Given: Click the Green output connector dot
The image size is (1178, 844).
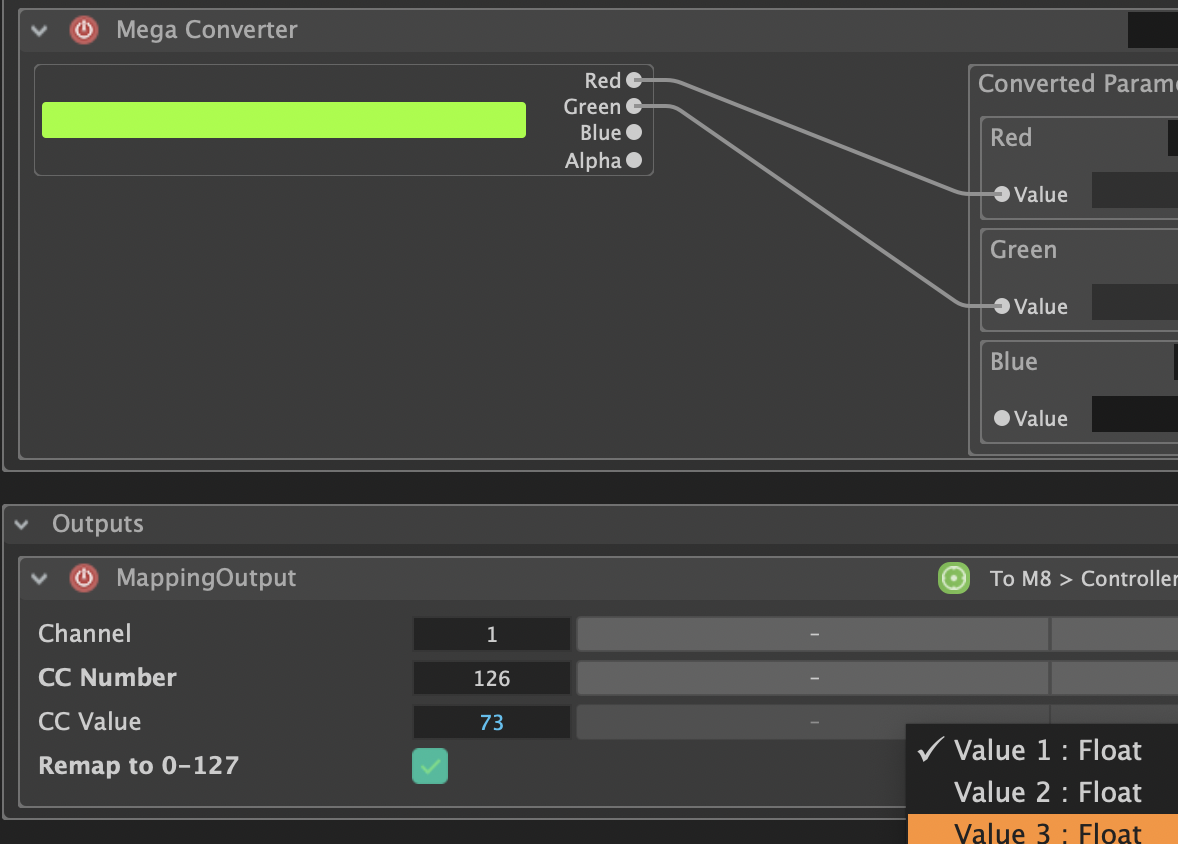Looking at the screenshot, I should point(634,106).
